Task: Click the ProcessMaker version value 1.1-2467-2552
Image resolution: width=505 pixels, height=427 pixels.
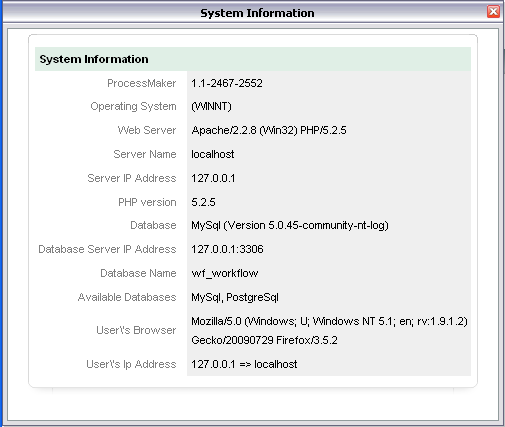Action: coord(227,83)
